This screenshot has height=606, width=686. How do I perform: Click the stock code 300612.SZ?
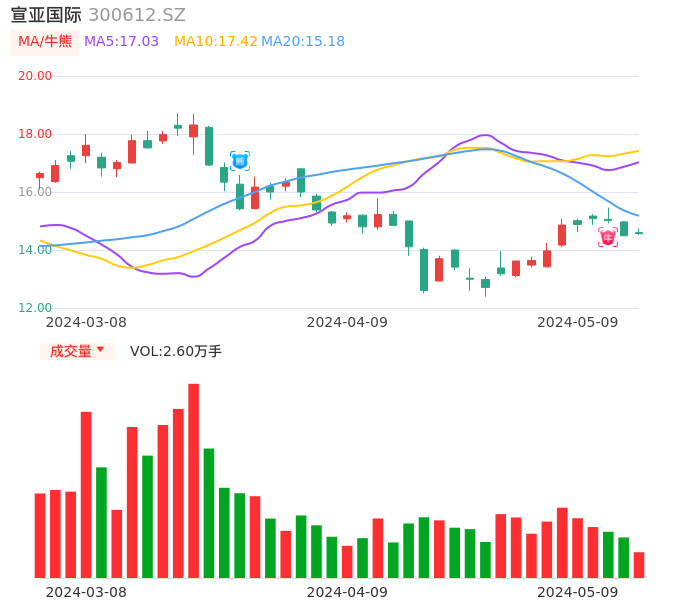point(137,15)
